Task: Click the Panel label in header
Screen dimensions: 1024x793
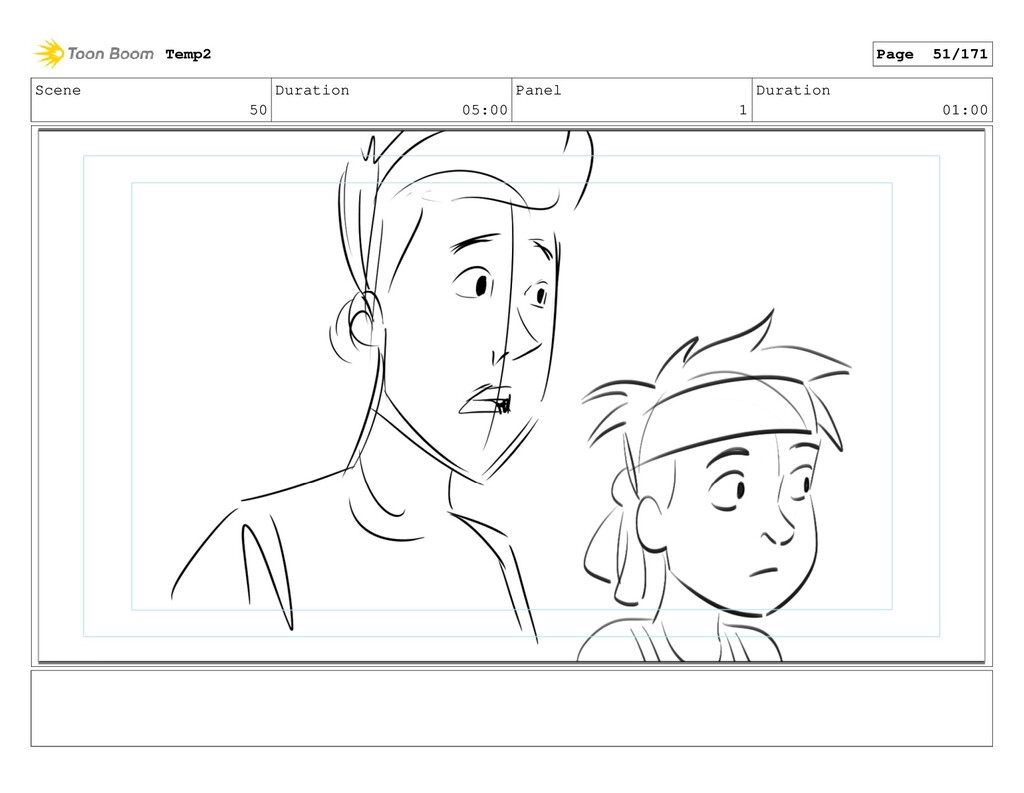Action: [x=538, y=90]
